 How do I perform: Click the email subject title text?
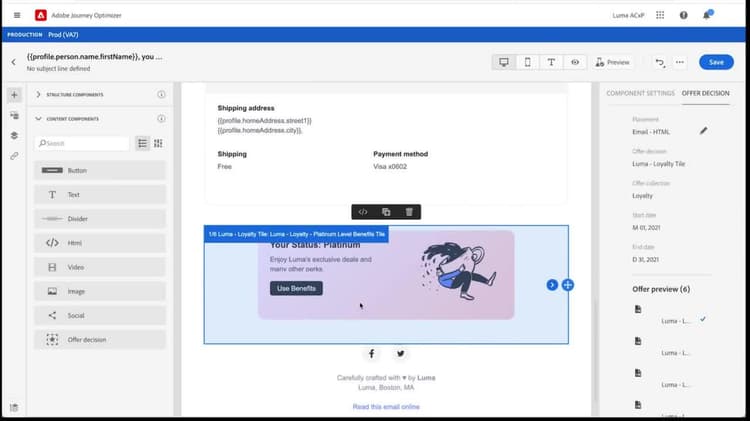click(95, 56)
